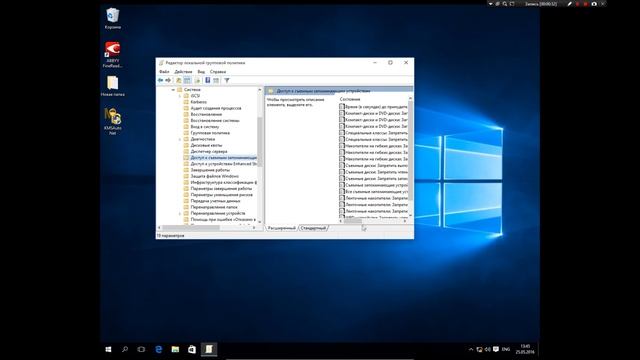Select the Перенаправление папок folder
The height and width of the screenshot is (360, 640).
coord(214,207)
